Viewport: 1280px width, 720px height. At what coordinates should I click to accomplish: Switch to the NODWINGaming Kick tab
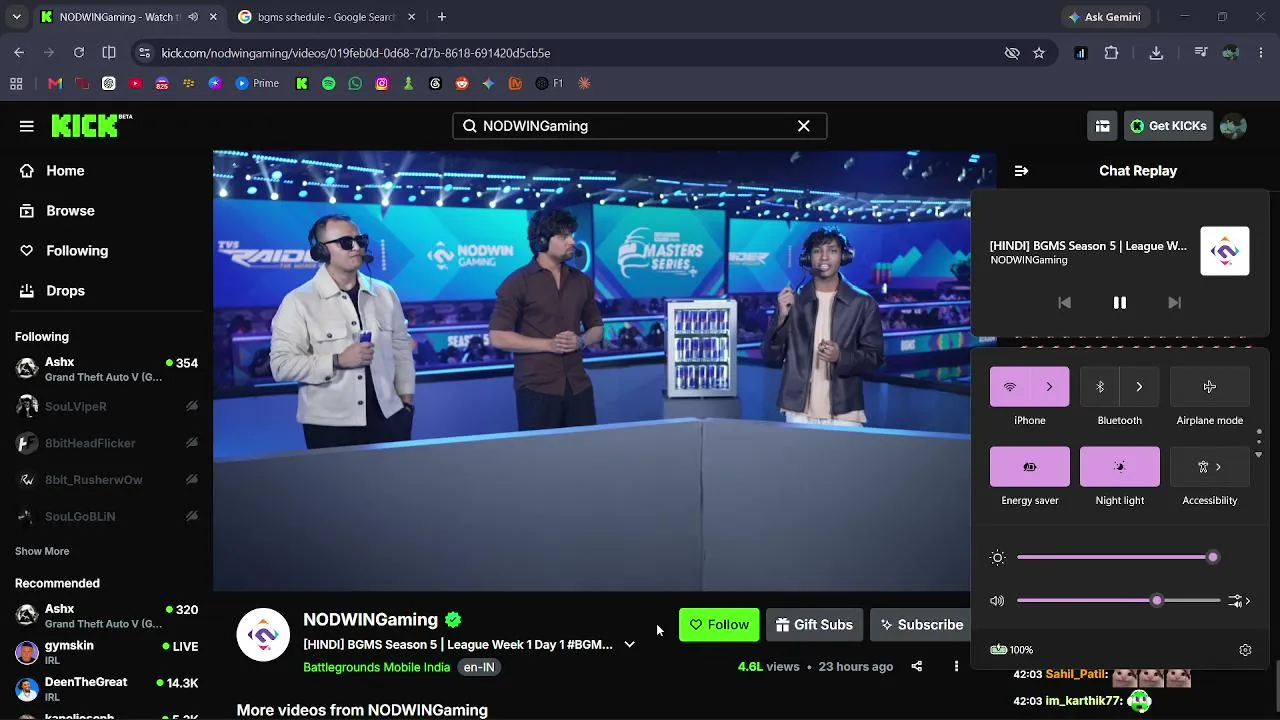(x=120, y=17)
